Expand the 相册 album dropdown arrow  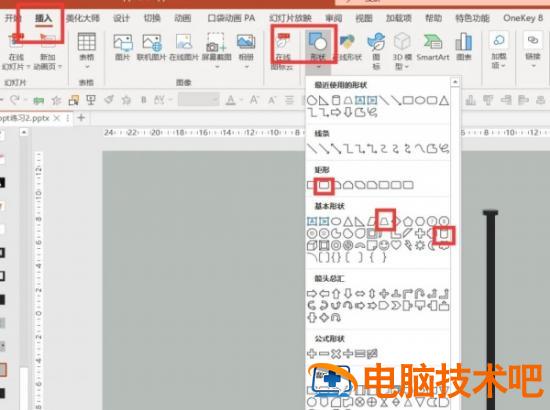246,67
